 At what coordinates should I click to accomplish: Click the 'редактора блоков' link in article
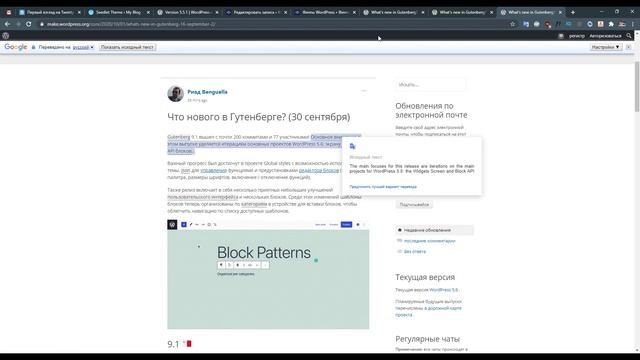319,170
